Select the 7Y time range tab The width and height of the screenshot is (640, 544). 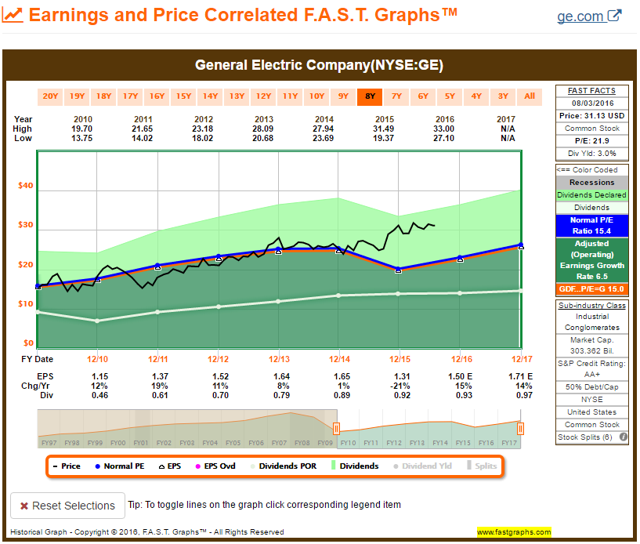click(397, 97)
